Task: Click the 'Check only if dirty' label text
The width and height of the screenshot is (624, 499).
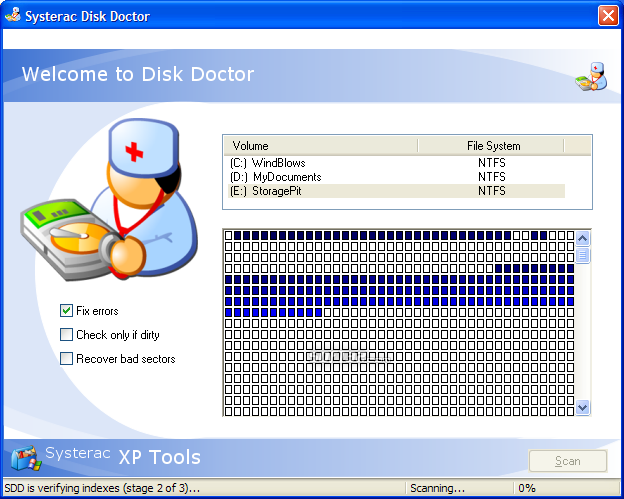Action: point(118,335)
